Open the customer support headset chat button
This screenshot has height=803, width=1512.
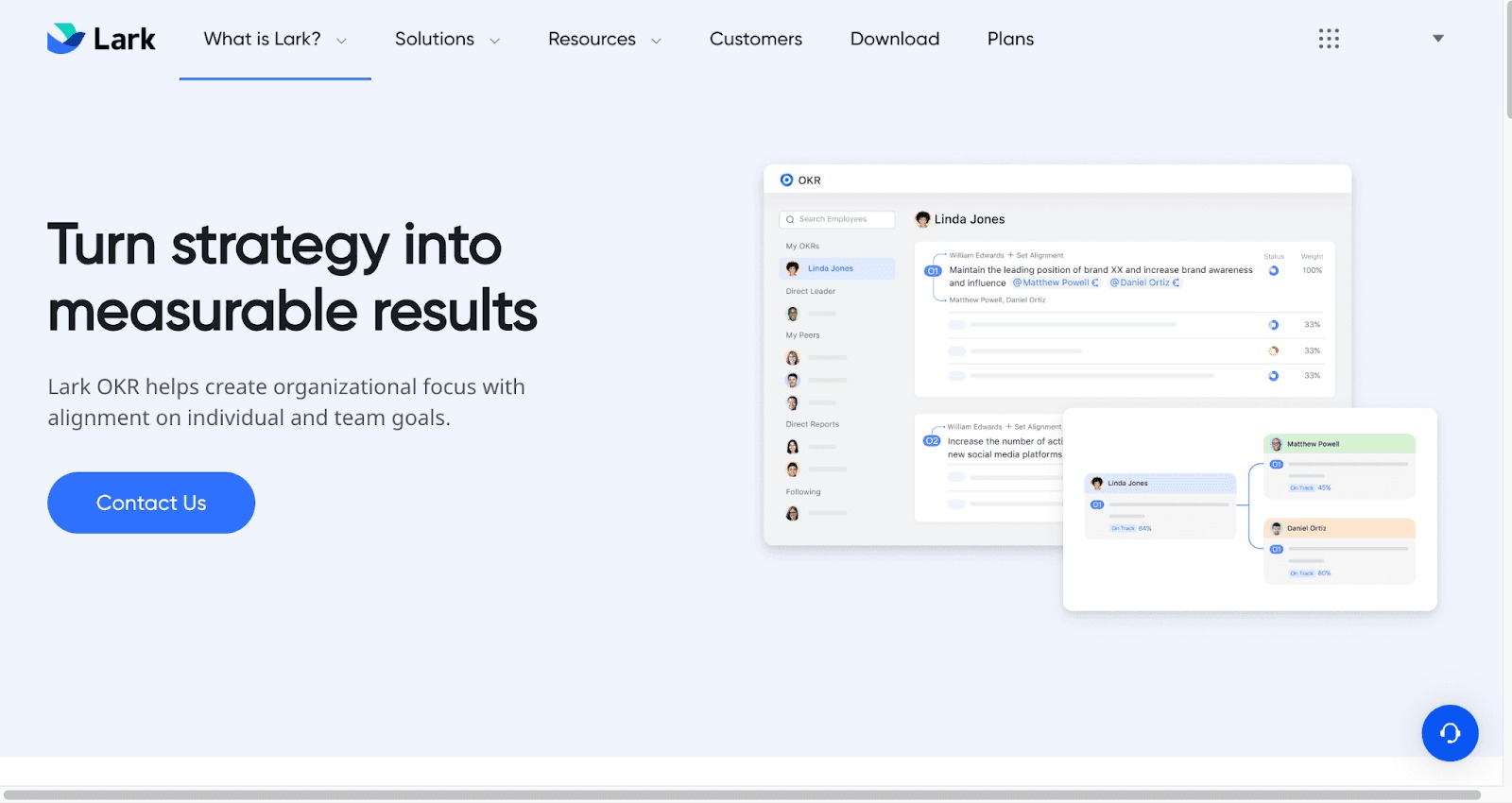click(1450, 733)
